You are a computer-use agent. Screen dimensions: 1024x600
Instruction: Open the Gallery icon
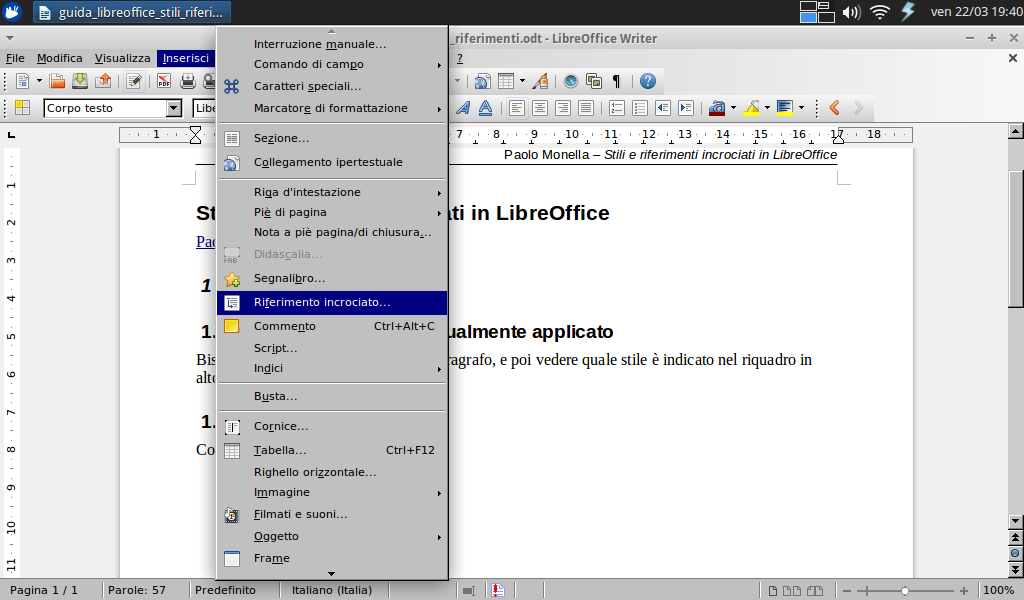coord(594,81)
